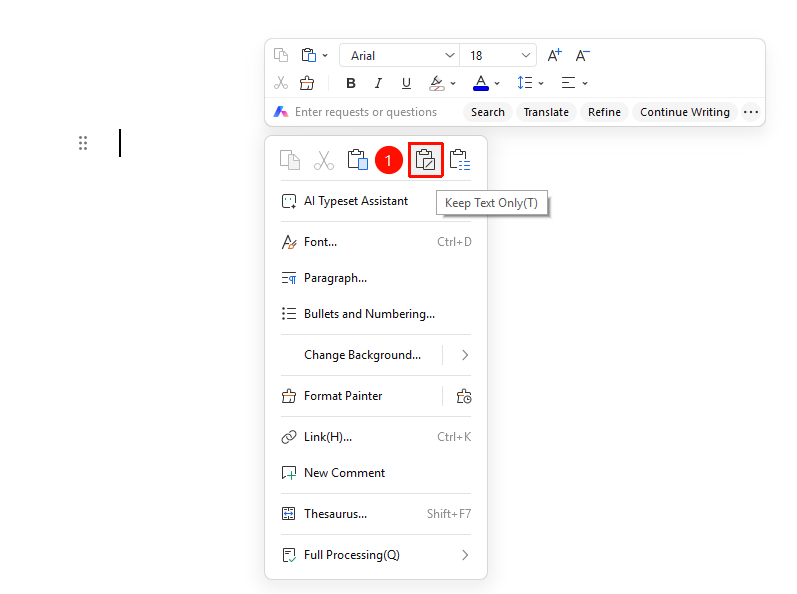
Task: Open the Font... dialog entry
Action: (376, 242)
